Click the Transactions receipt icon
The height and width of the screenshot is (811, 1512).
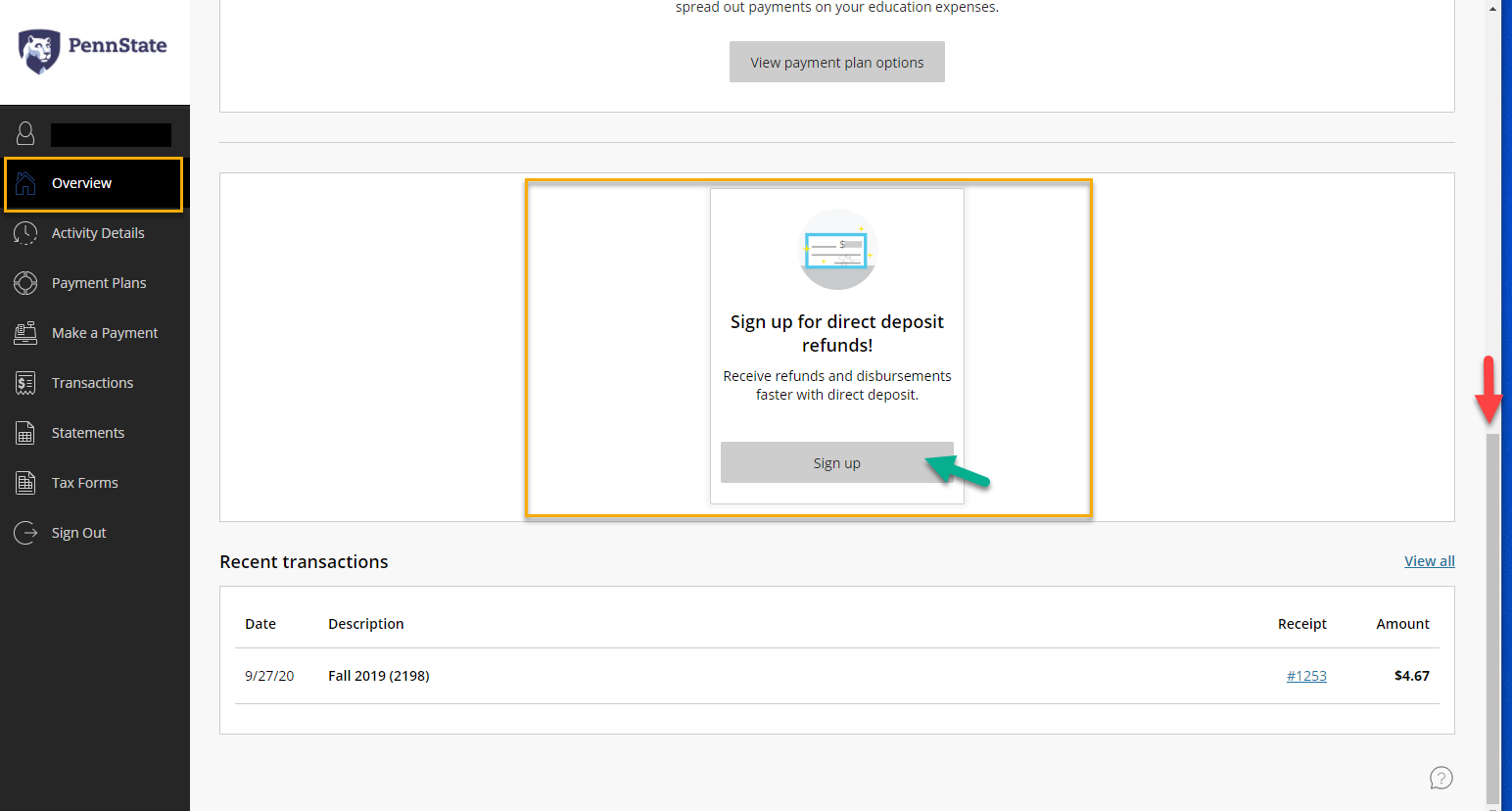(25, 383)
